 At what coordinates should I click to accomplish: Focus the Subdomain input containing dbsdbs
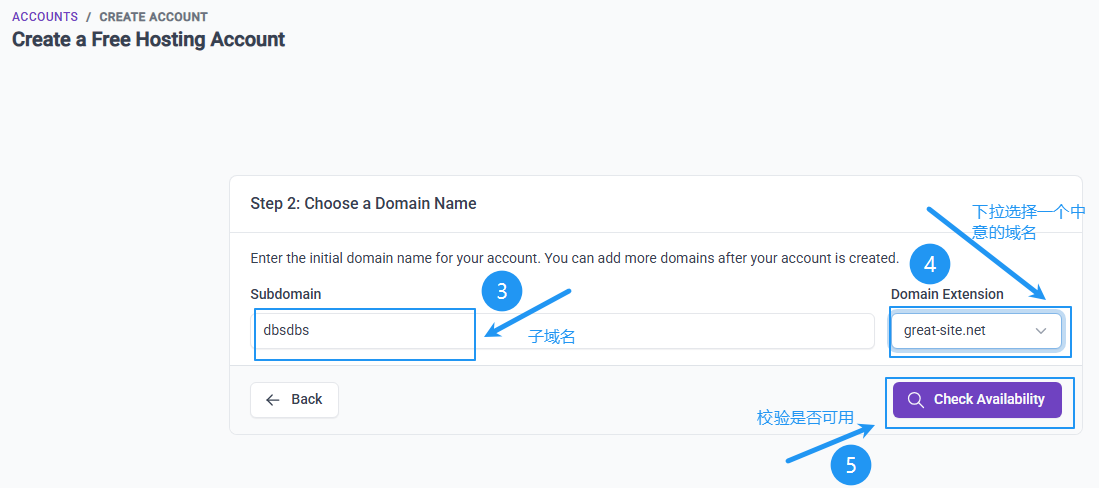click(563, 331)
